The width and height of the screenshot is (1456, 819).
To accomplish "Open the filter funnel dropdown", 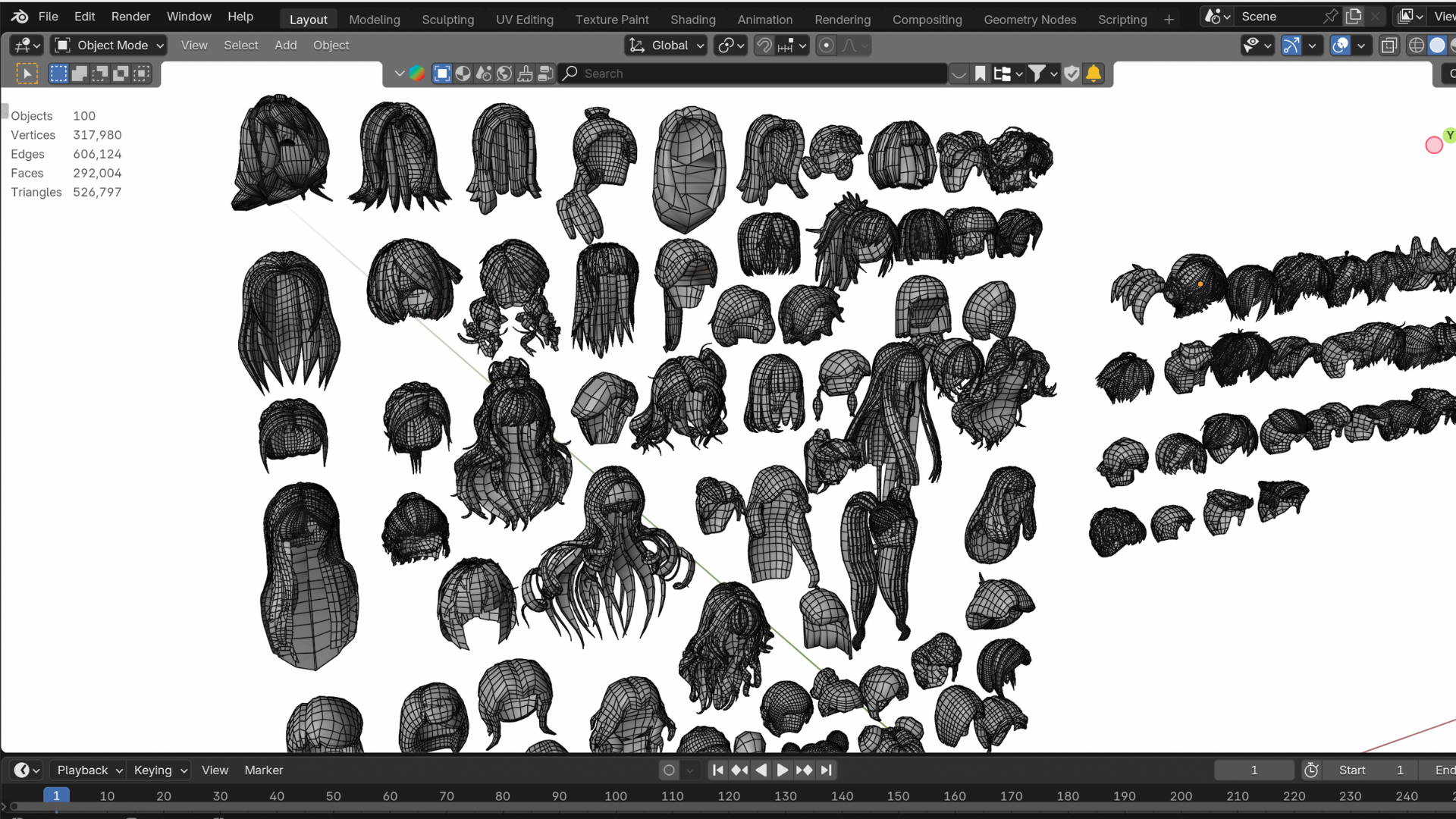I will 1043,74.
